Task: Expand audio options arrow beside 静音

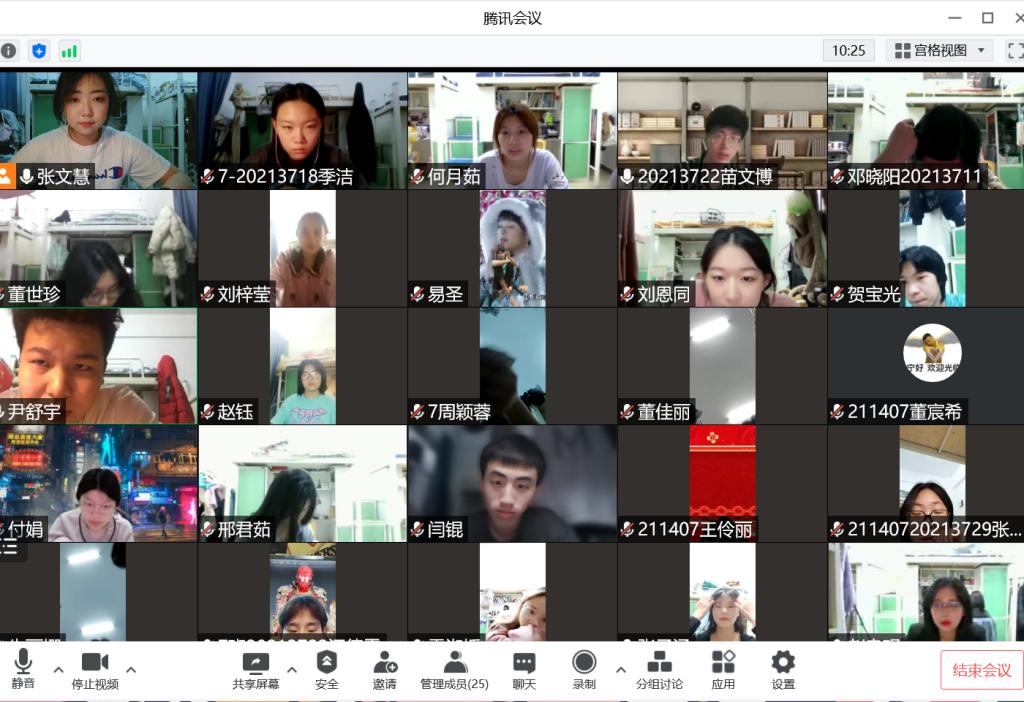Action: pos(58,669)
